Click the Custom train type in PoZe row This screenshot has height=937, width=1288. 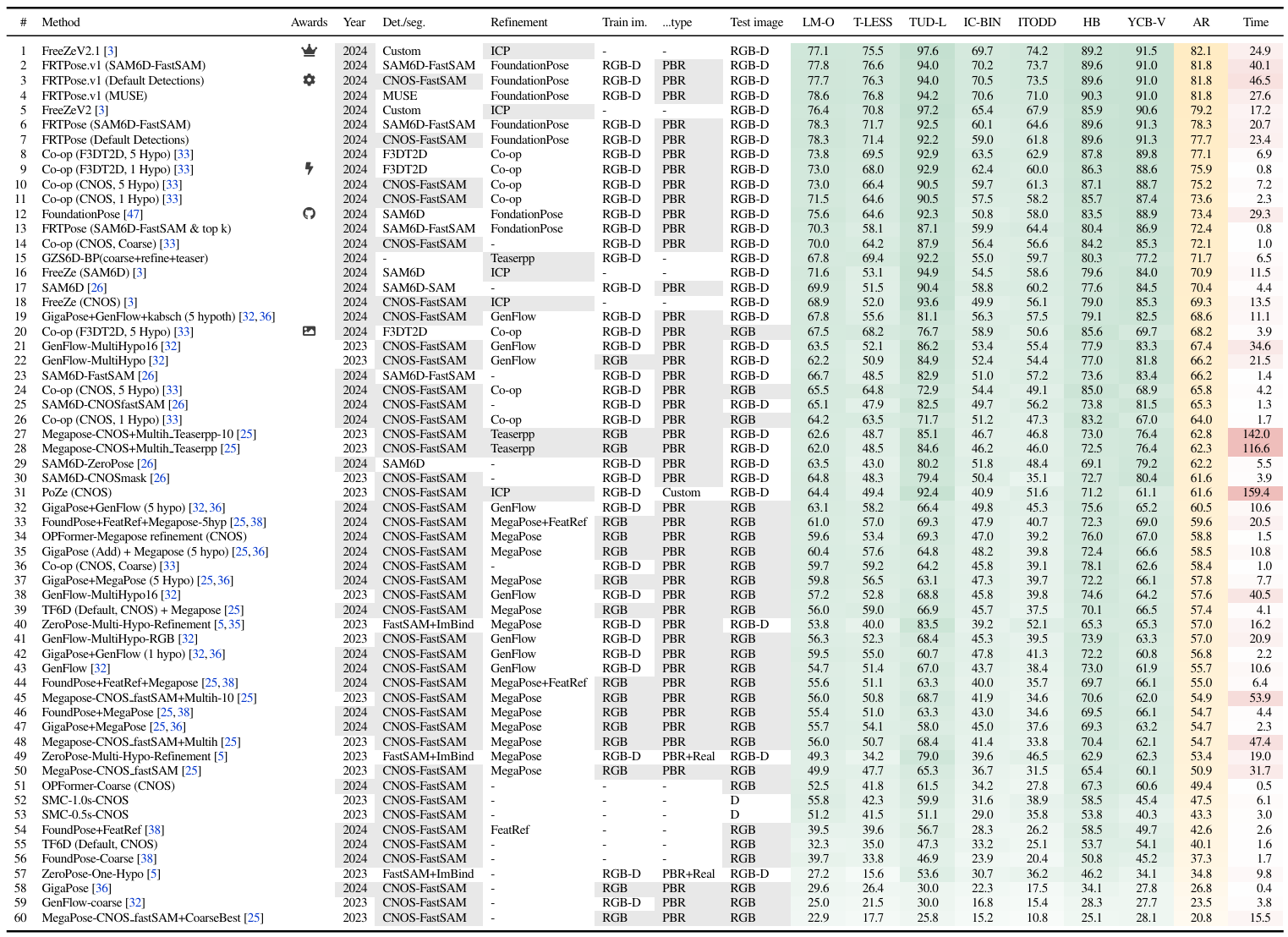[681, 492]
